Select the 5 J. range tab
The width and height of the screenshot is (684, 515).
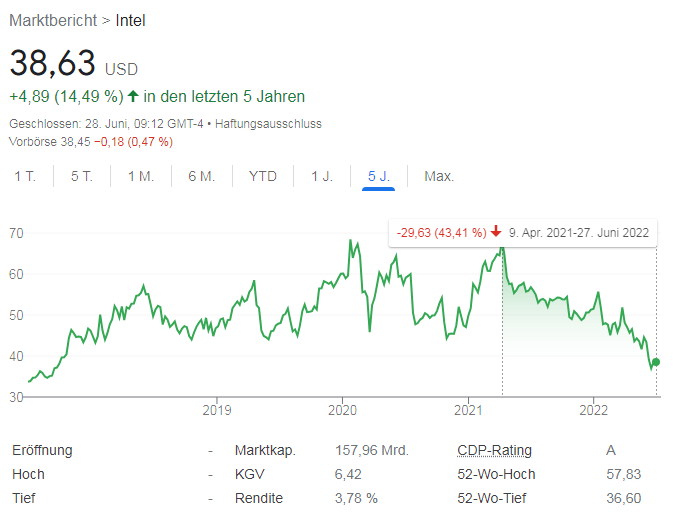point(379,176)
